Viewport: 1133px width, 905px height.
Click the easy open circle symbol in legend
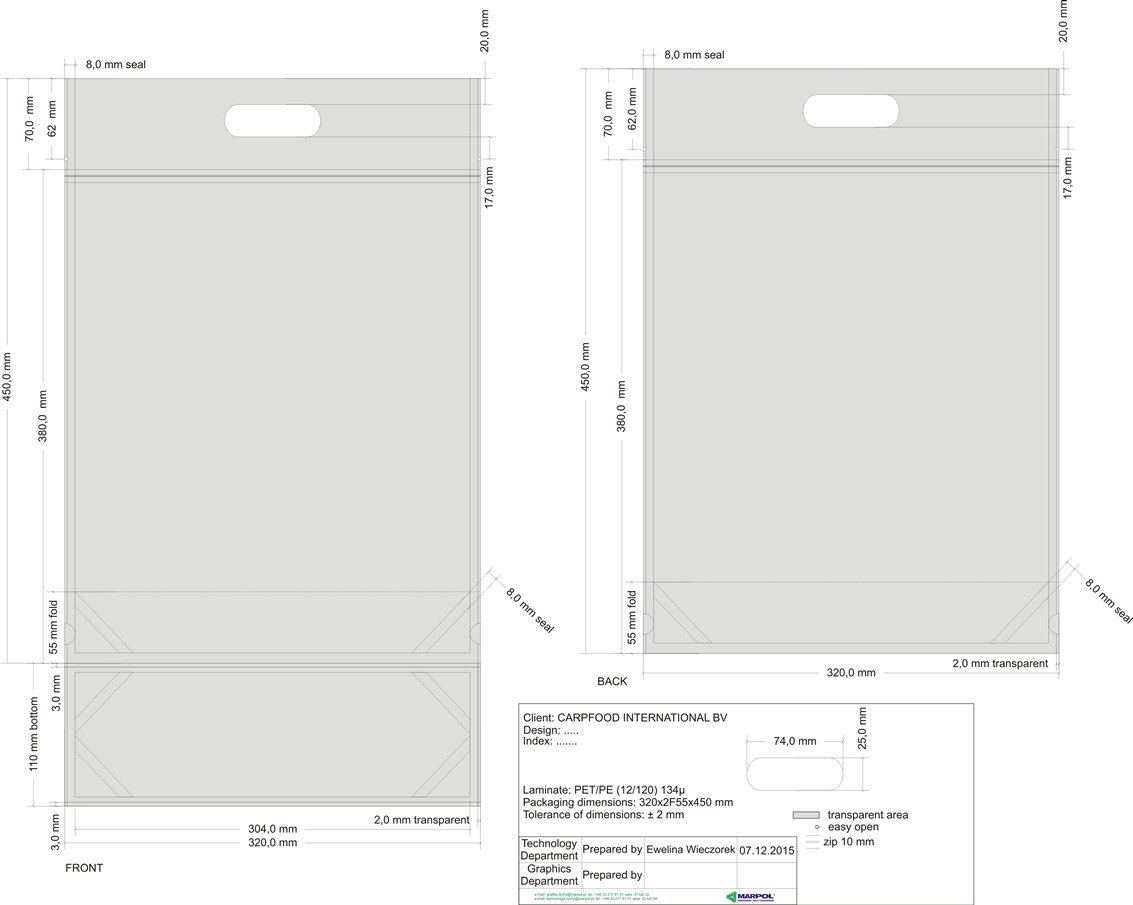(817, 828)
